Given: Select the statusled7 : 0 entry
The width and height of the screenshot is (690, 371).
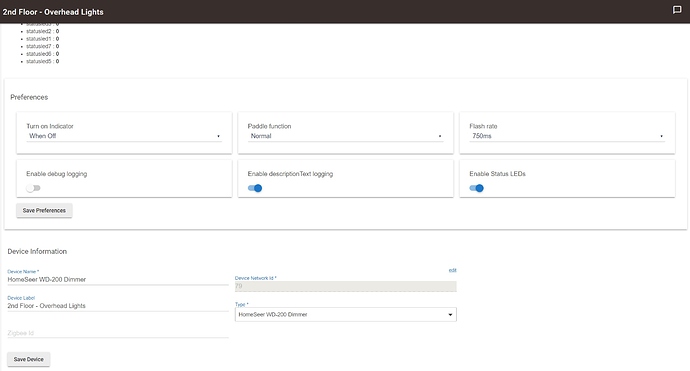Looking at the screenshot, I should 42,46.
